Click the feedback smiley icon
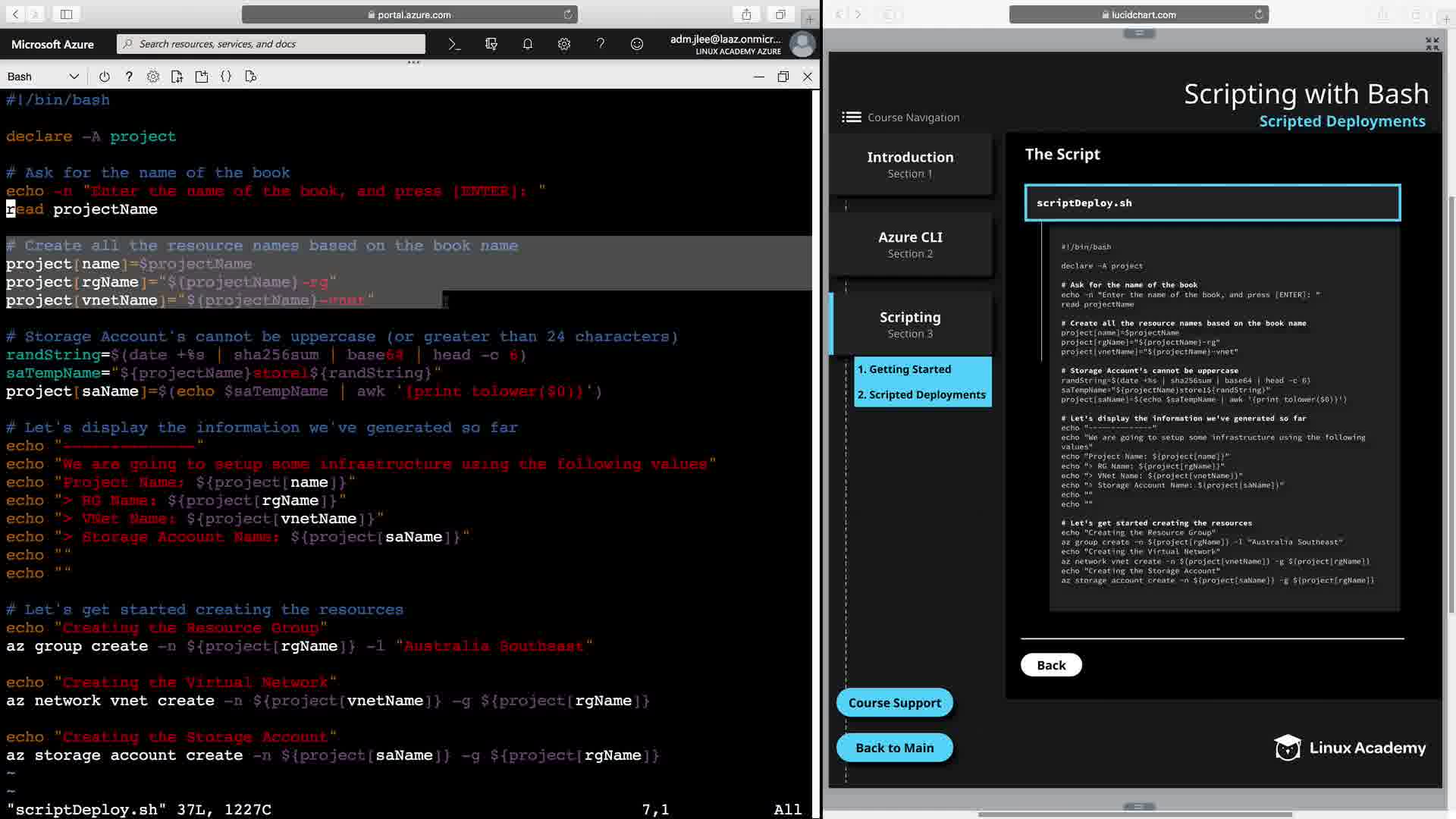1456x819 pixels. point(637,44)
